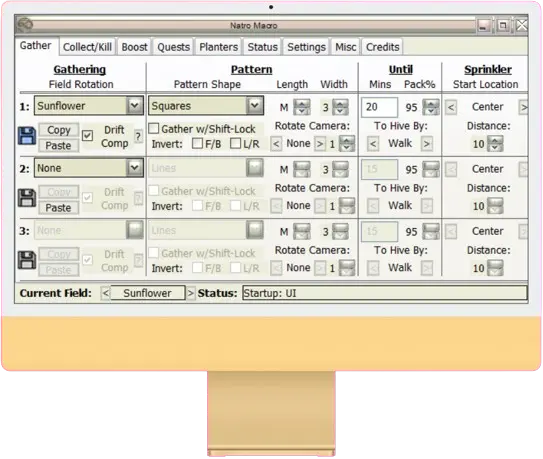
Task: Adjust field 1 rotate camera count stepper
Action: point(347,143)
